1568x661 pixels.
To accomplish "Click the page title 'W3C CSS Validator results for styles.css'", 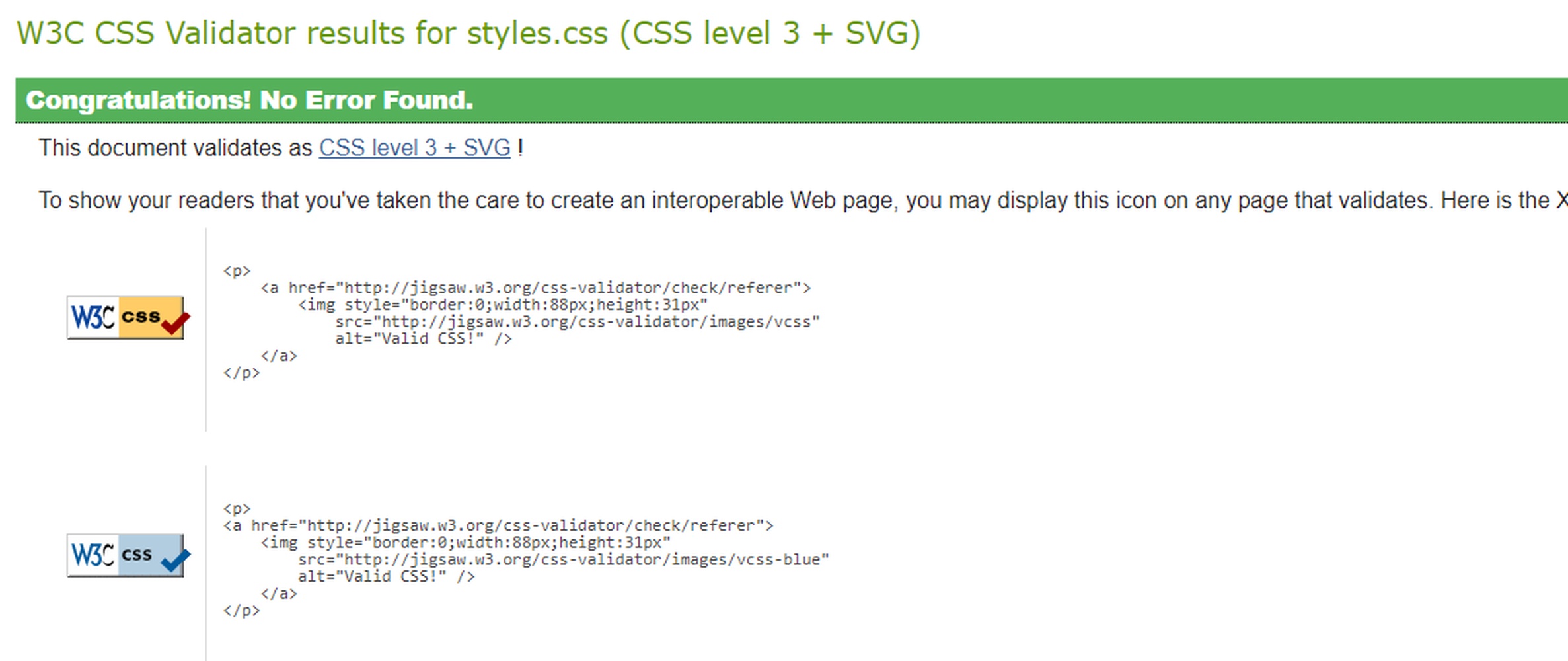I will pos(312,33).
